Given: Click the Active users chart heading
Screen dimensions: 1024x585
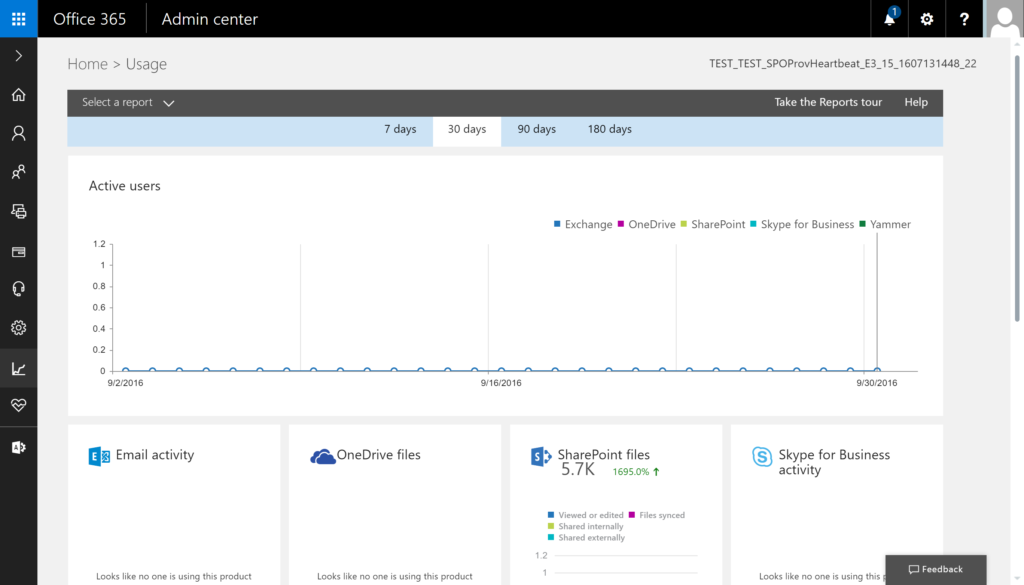Looking at the screenshot, I should (x=125, y=185).
